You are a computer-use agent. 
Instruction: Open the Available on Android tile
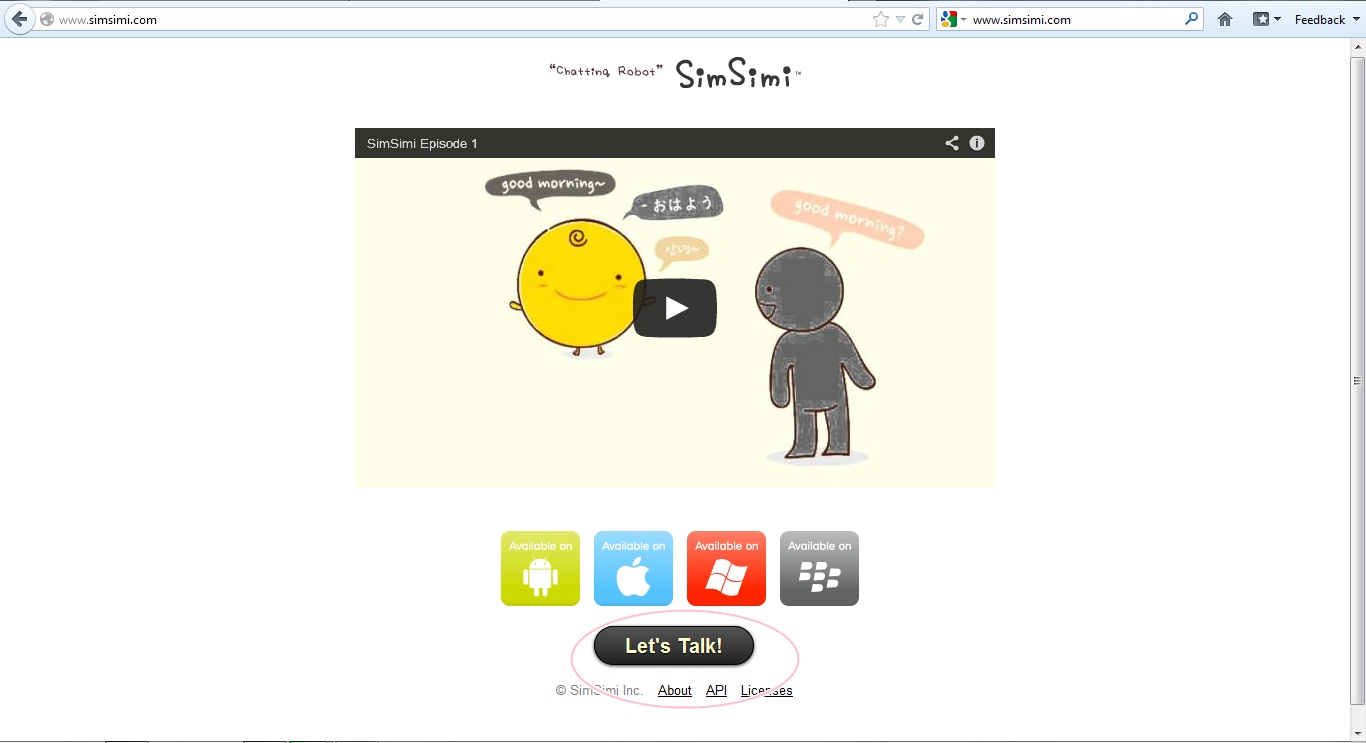click(x=540, y=568)
